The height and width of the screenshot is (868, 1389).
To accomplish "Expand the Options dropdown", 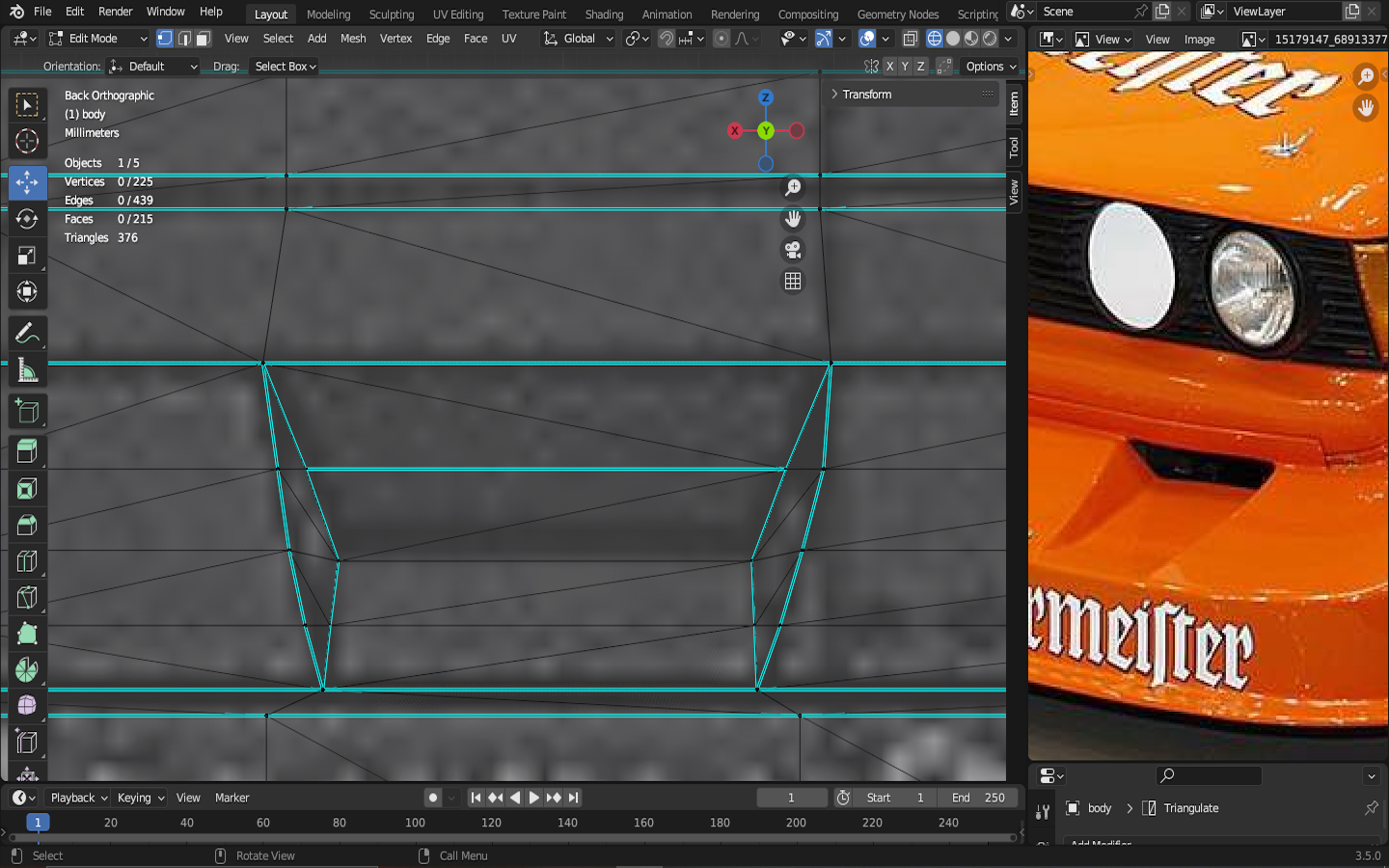I will [x=991, y=67].
